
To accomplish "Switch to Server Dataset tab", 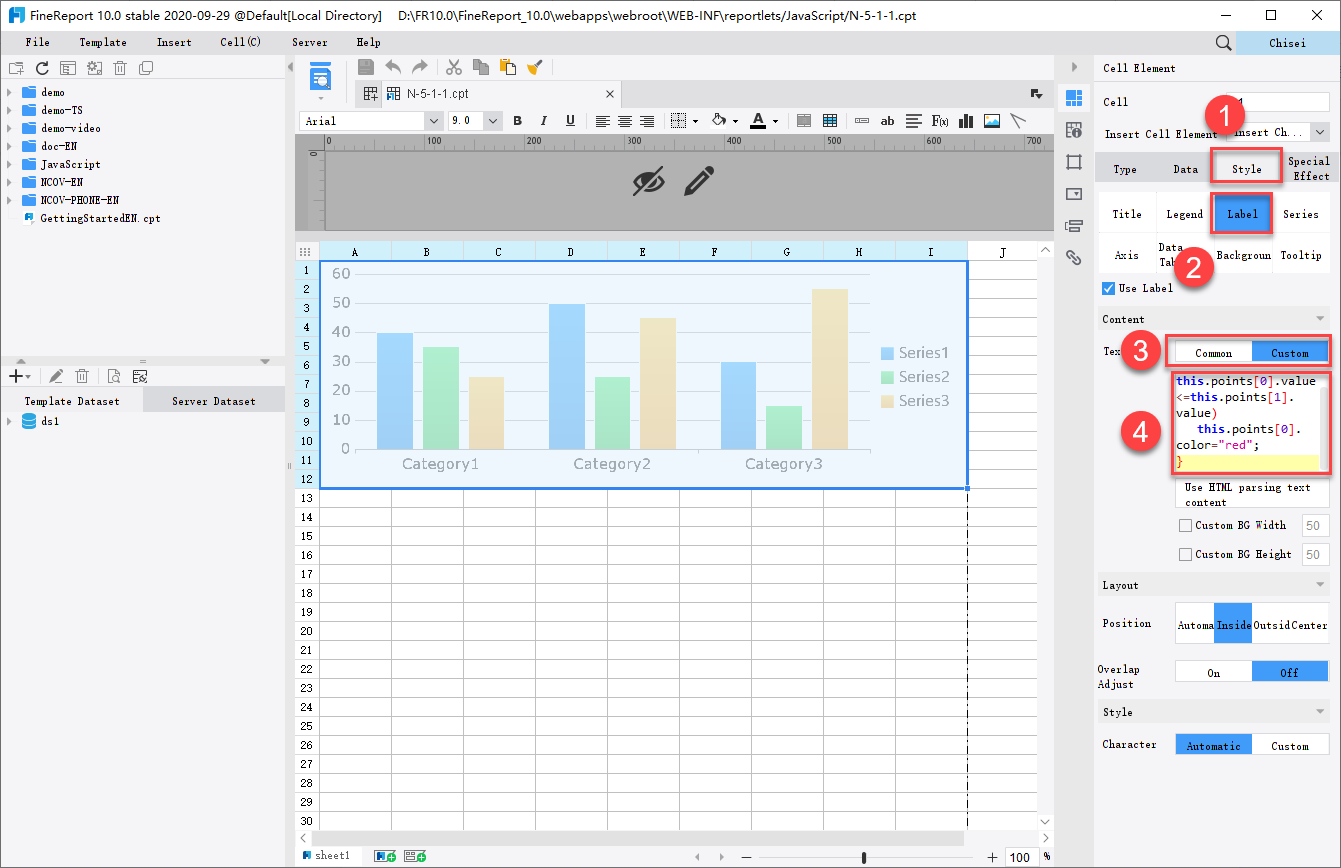I will tap(214, 401).
